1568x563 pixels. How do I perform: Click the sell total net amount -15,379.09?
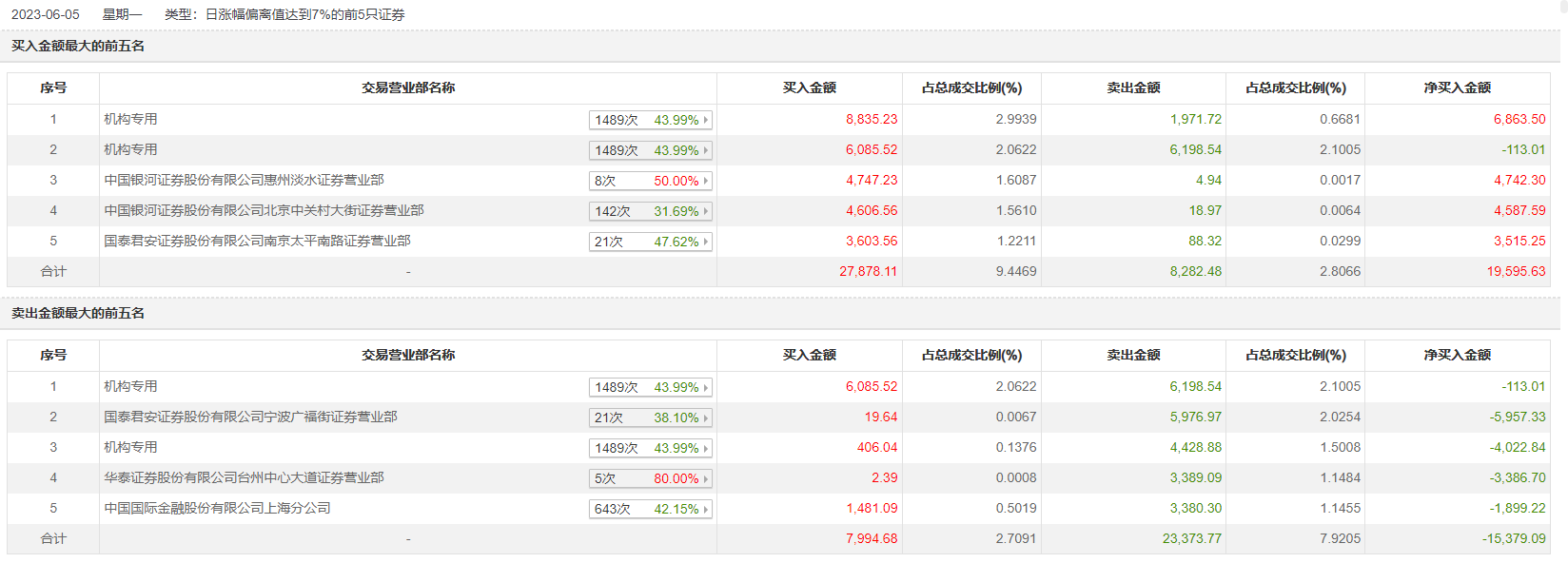[x=1514, y=538]
